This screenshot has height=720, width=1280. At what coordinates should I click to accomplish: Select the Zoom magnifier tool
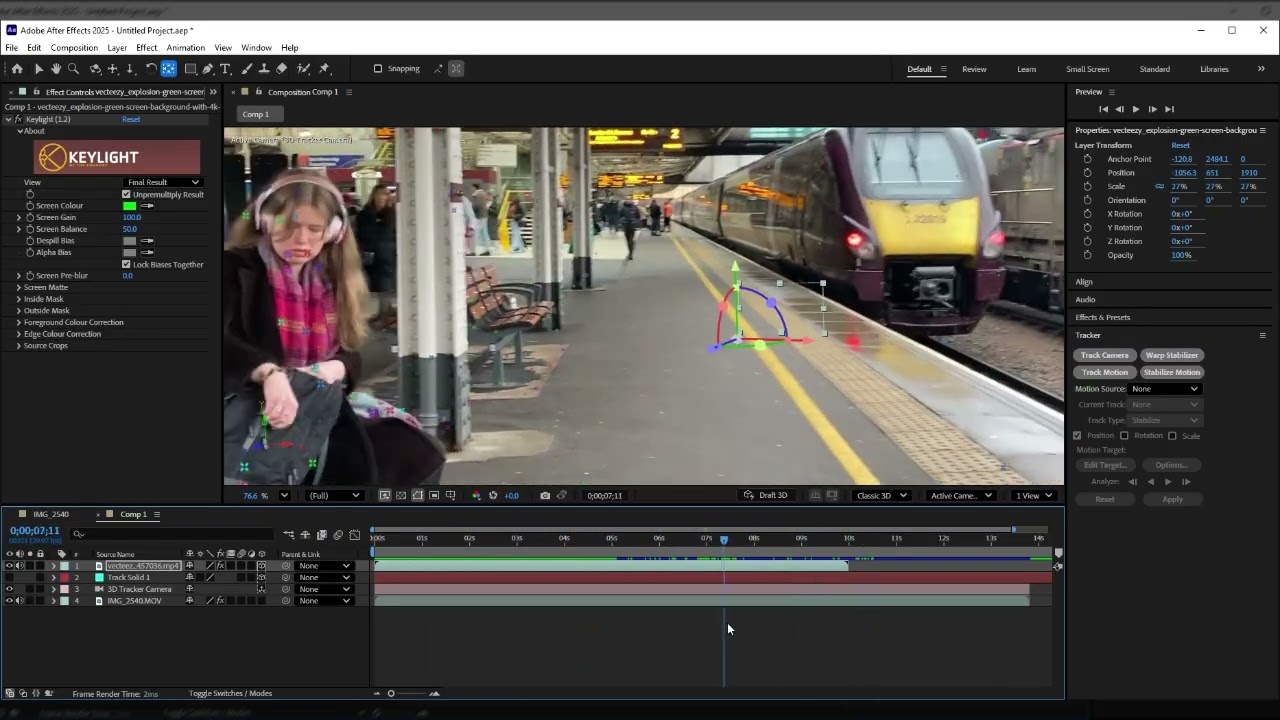[x=73, y=69]
